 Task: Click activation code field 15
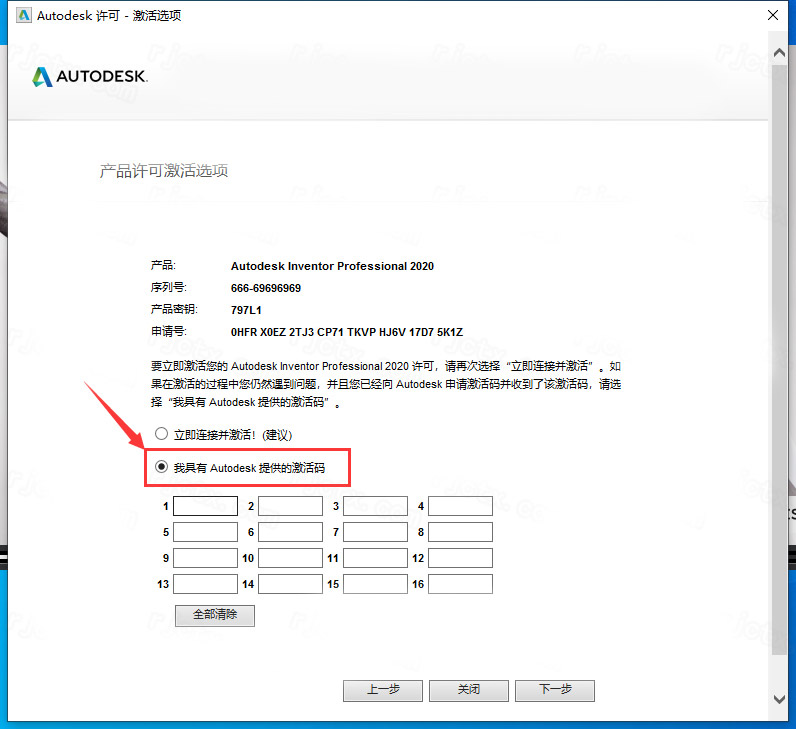click(375, 584)
